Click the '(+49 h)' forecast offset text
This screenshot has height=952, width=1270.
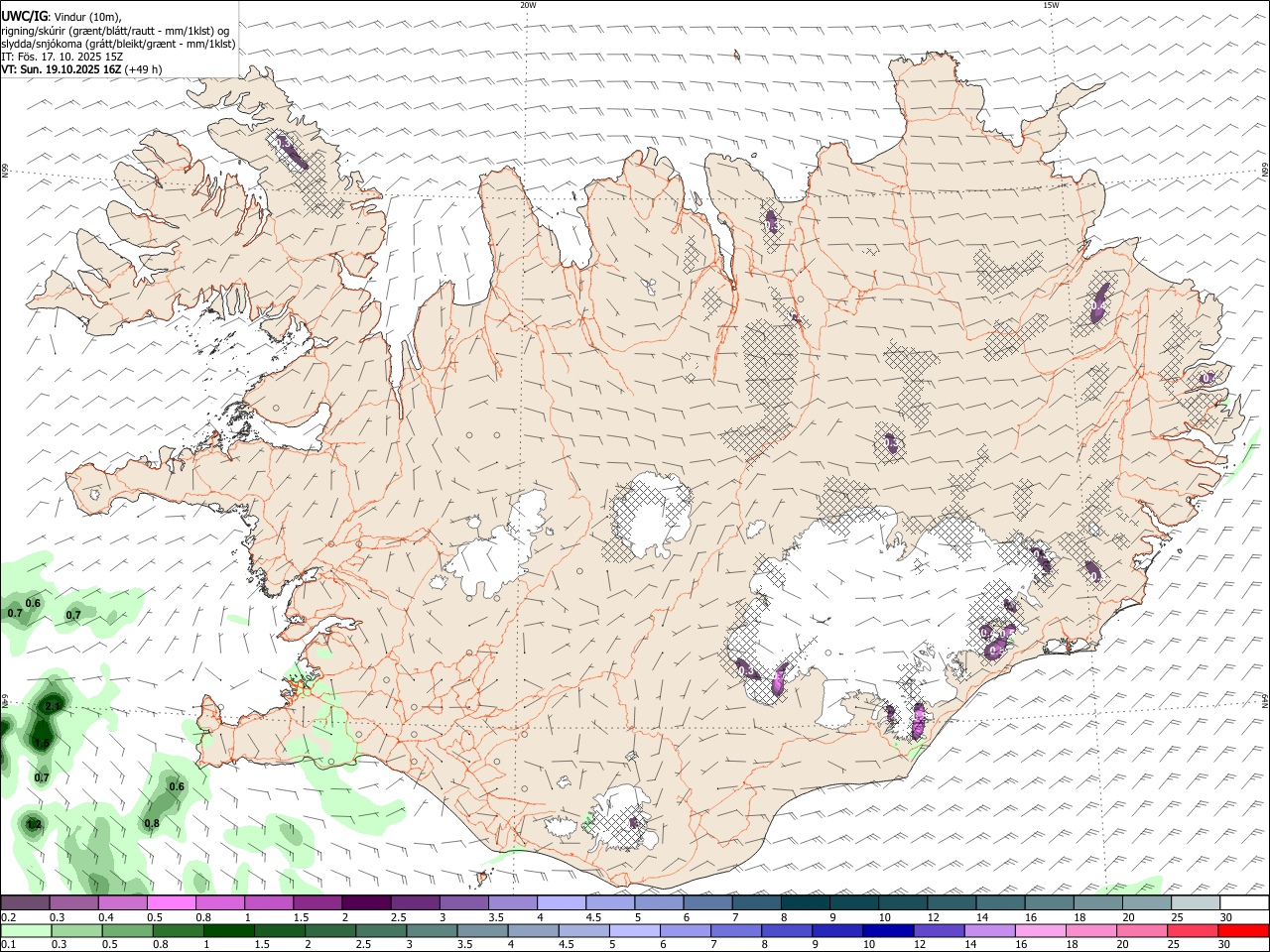coord(143,69)
